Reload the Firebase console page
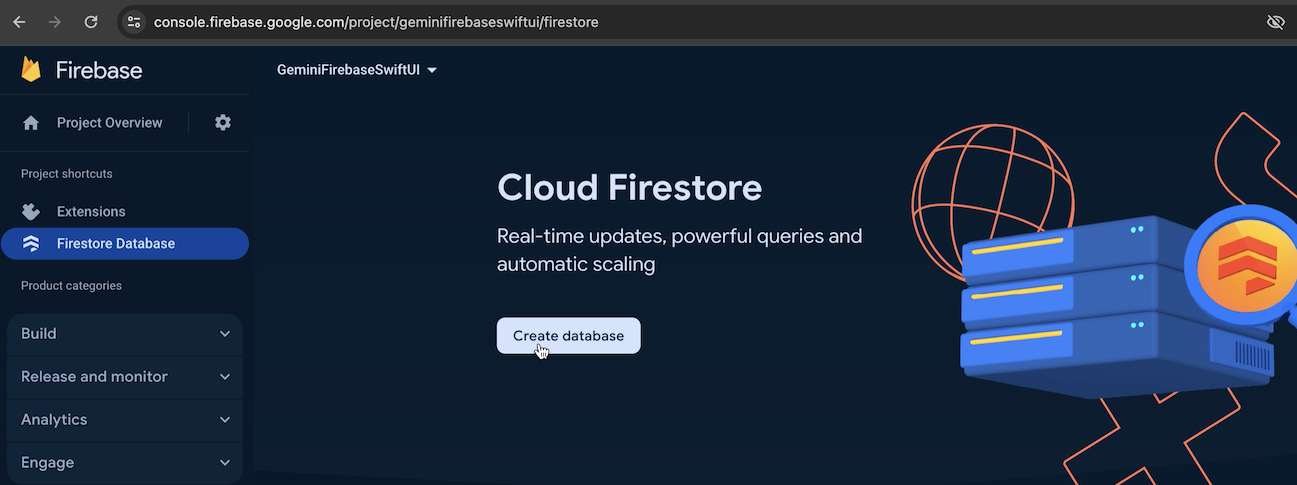The width and height of the screenshot is (1297, 485). click(x=91, y=21)
